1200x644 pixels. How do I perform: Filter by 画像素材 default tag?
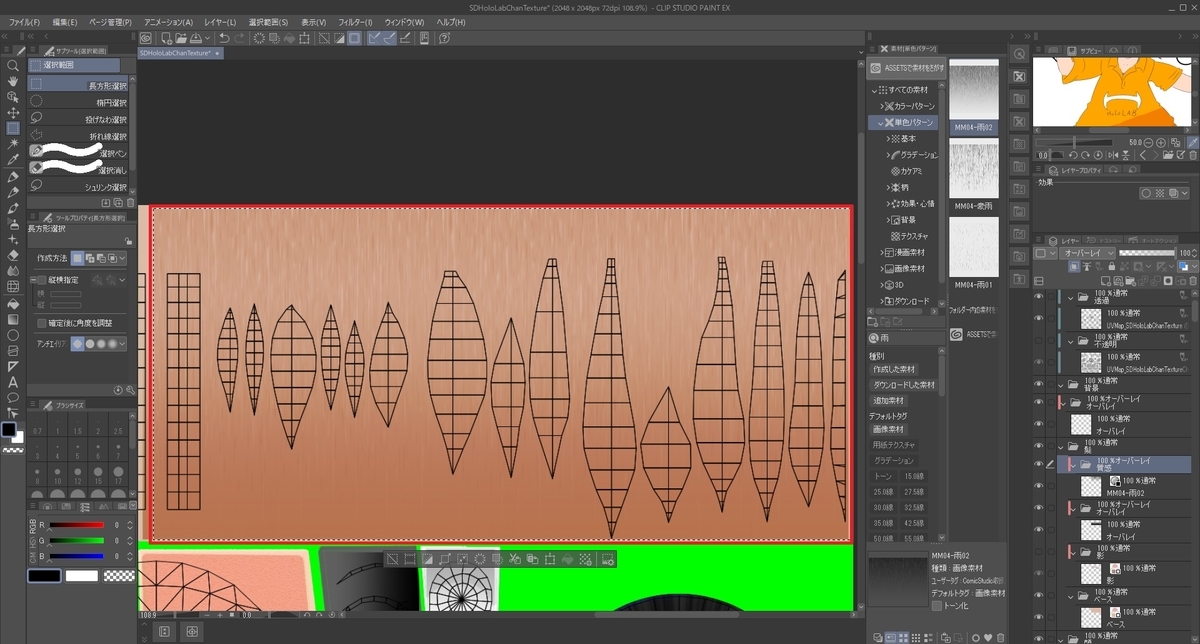(888, 429)
